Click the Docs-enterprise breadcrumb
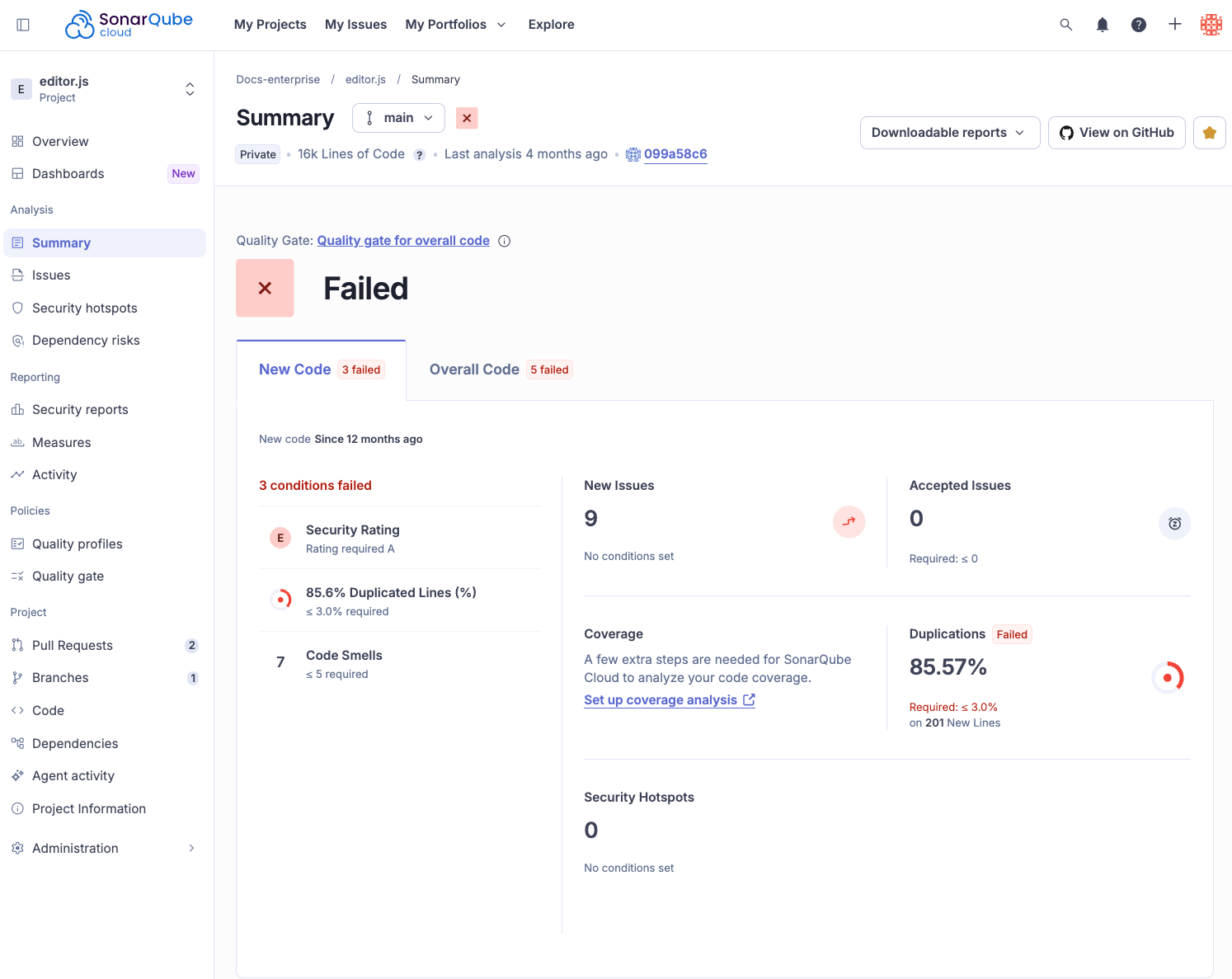This screenshot has height=979, width=1232. (x=278, y=80)
